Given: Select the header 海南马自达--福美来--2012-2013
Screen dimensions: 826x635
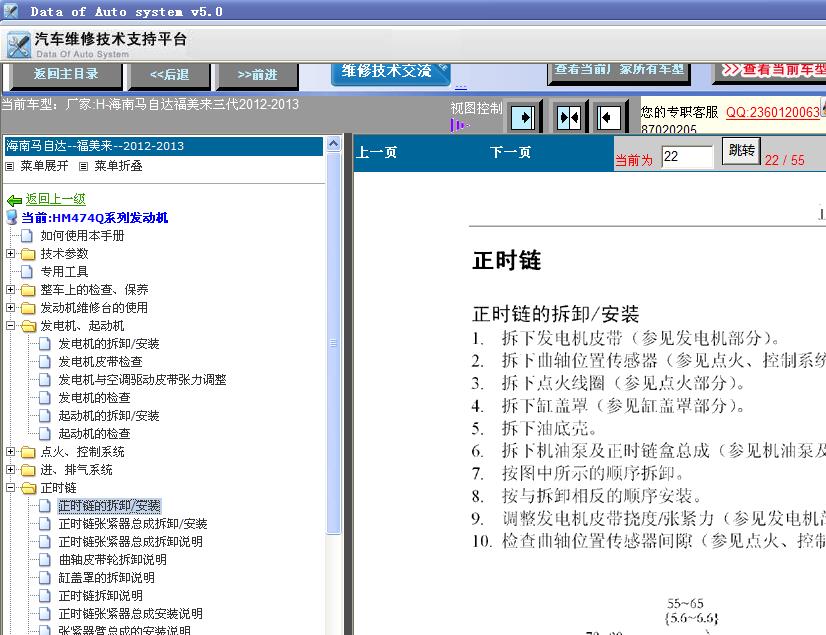Looking at the screenshot, I should (x=163, y=146).
